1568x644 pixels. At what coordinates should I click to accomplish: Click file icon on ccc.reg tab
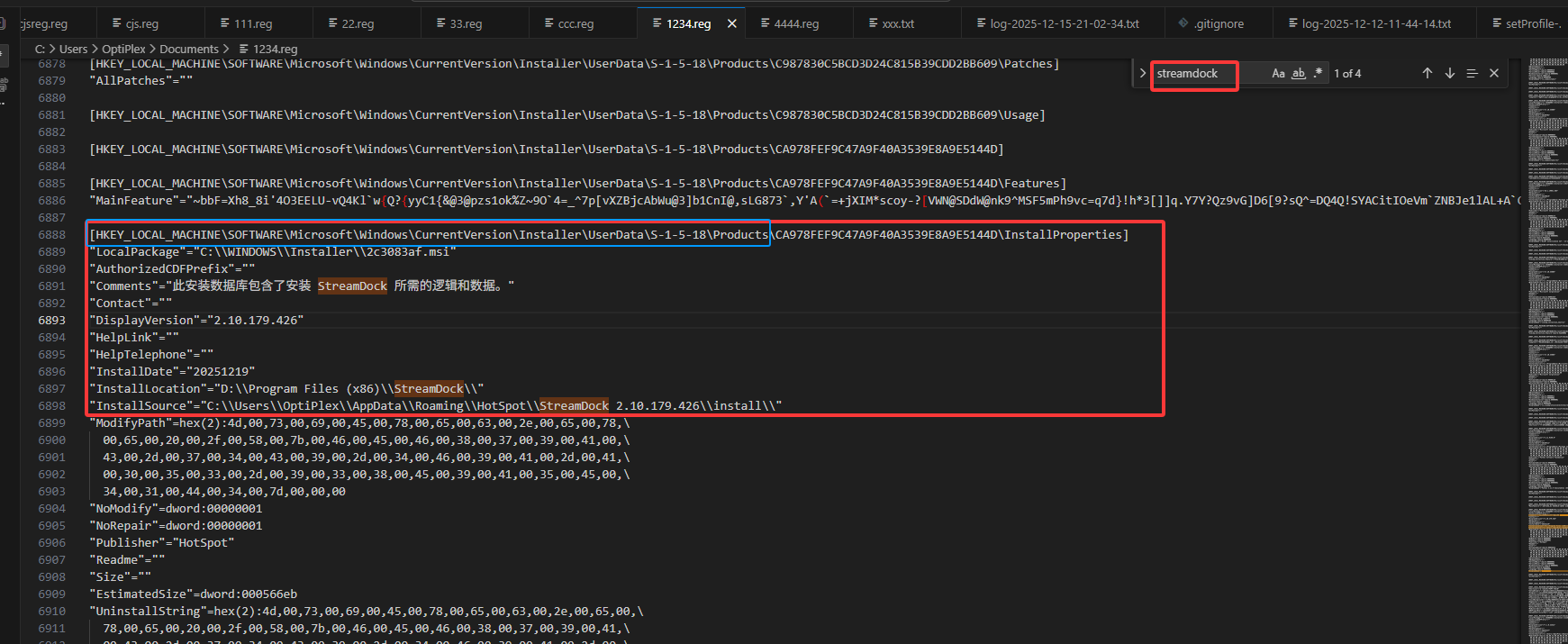tap(549, 23)
